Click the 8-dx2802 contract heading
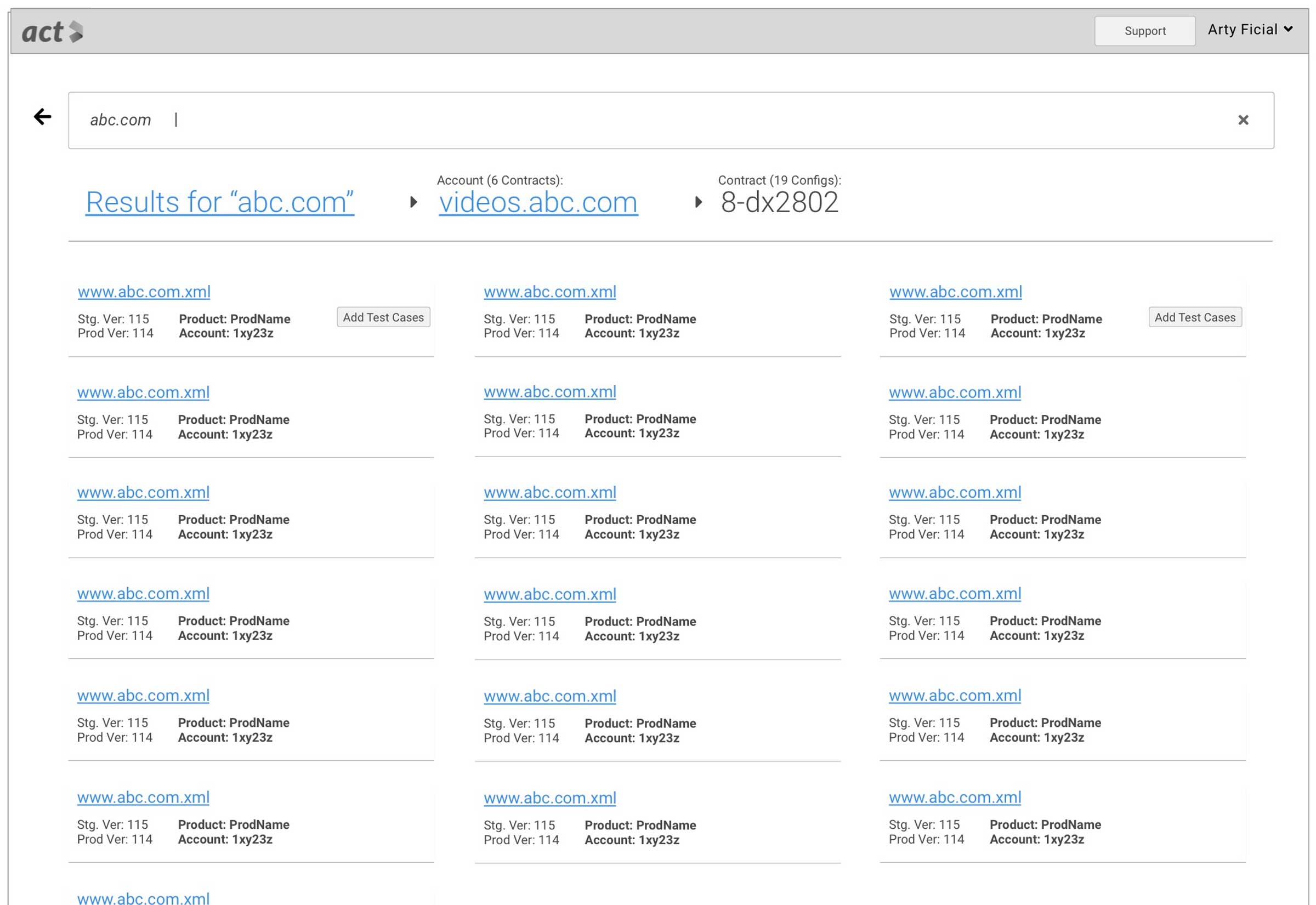 click(x=779, y=202)
